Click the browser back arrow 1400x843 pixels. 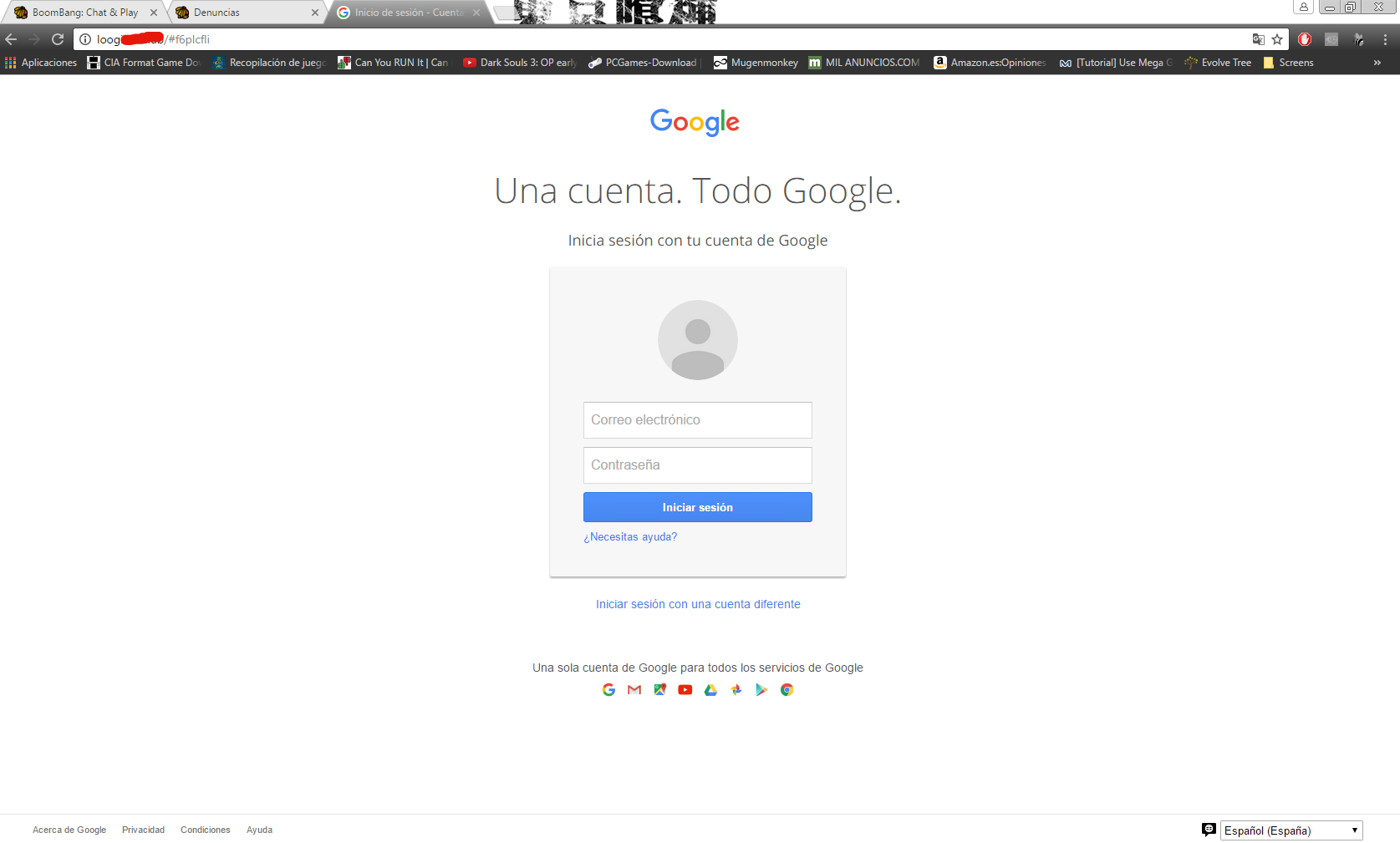click(11, 39)
